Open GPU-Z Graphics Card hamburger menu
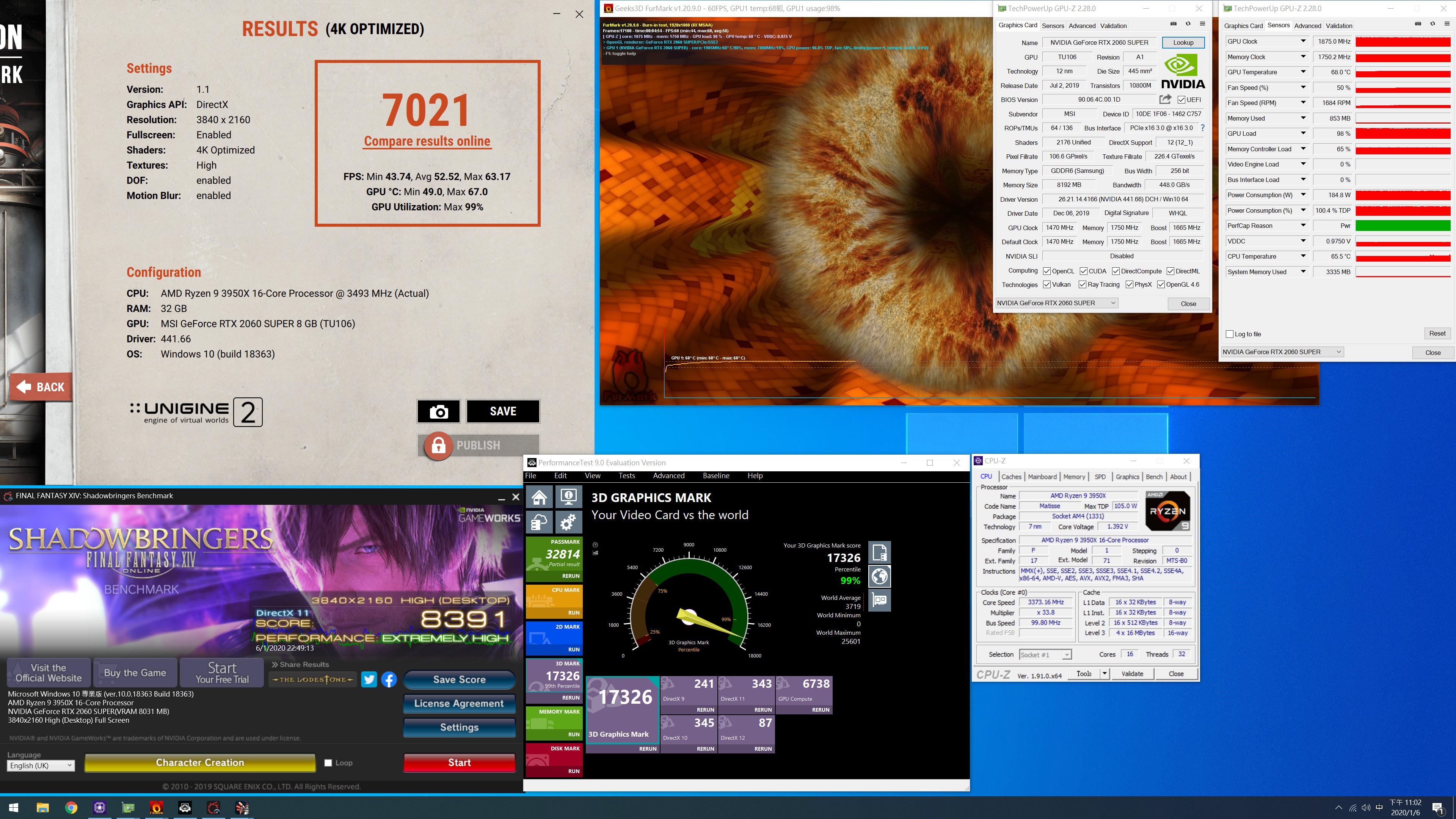Screen dimensions: 1456x819 click(x=1202, y=24)
